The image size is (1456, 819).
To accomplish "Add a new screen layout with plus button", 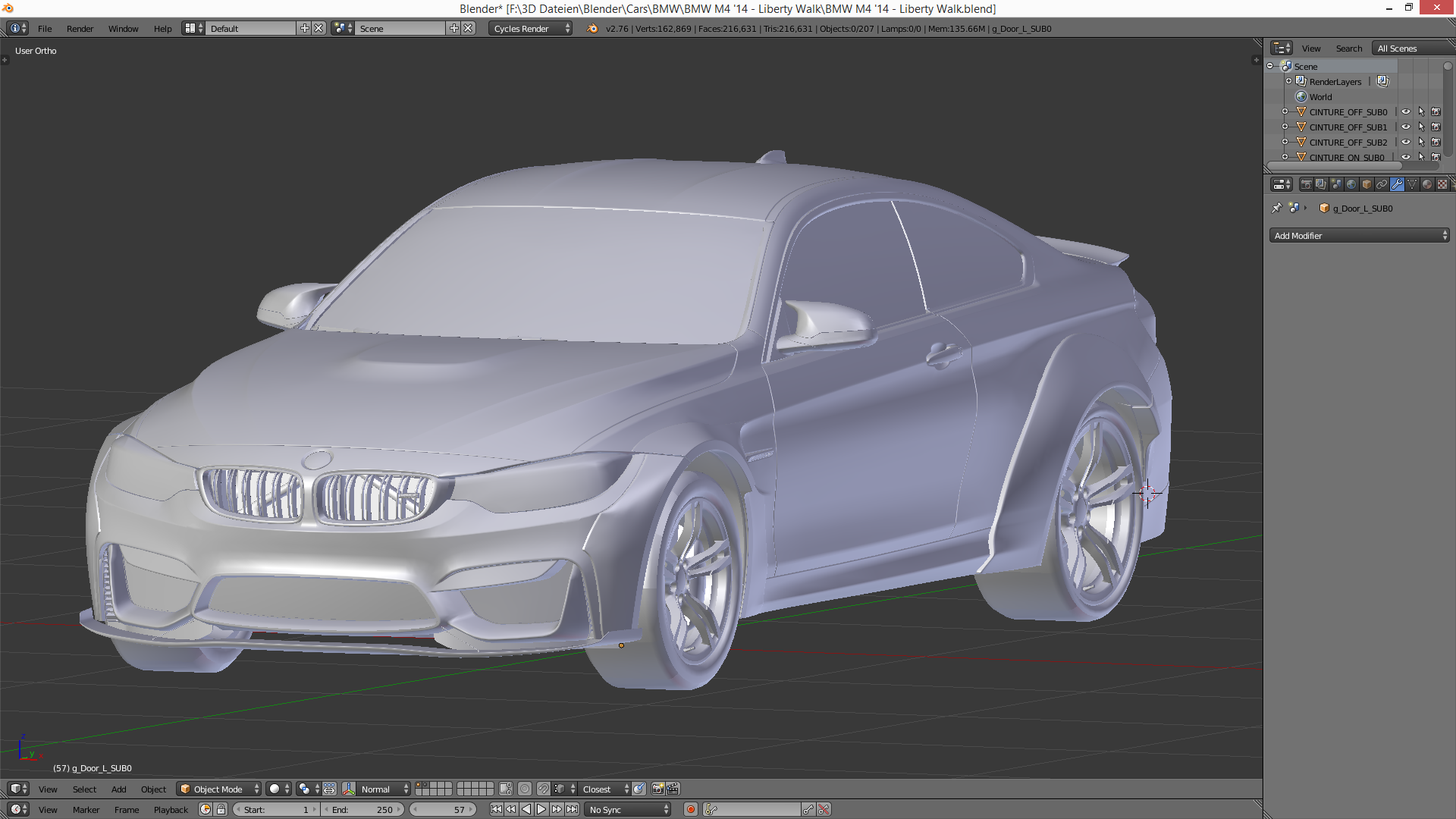I will (x=305, y=28).
